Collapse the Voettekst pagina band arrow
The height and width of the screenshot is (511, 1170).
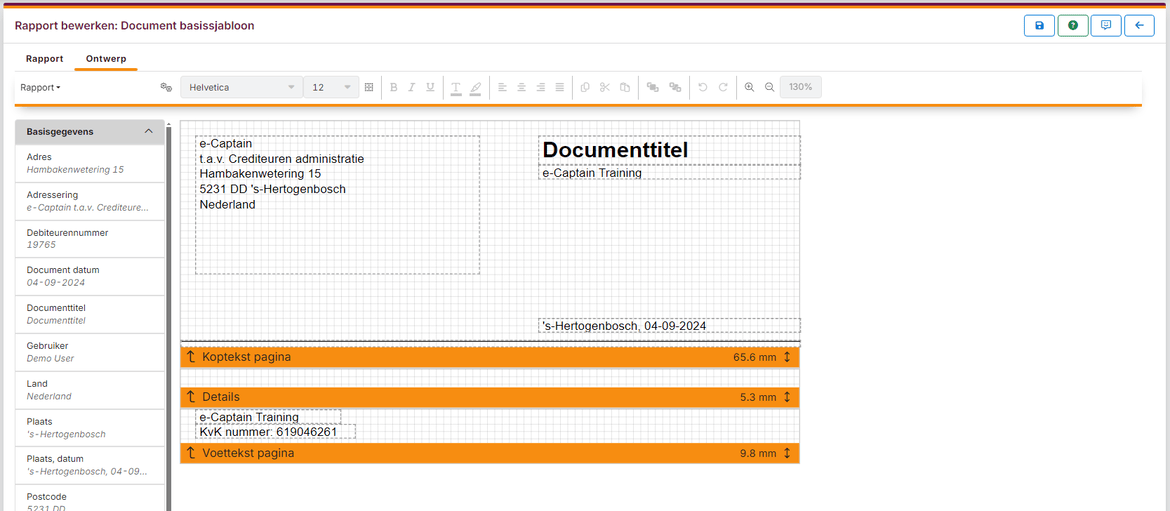191,453
